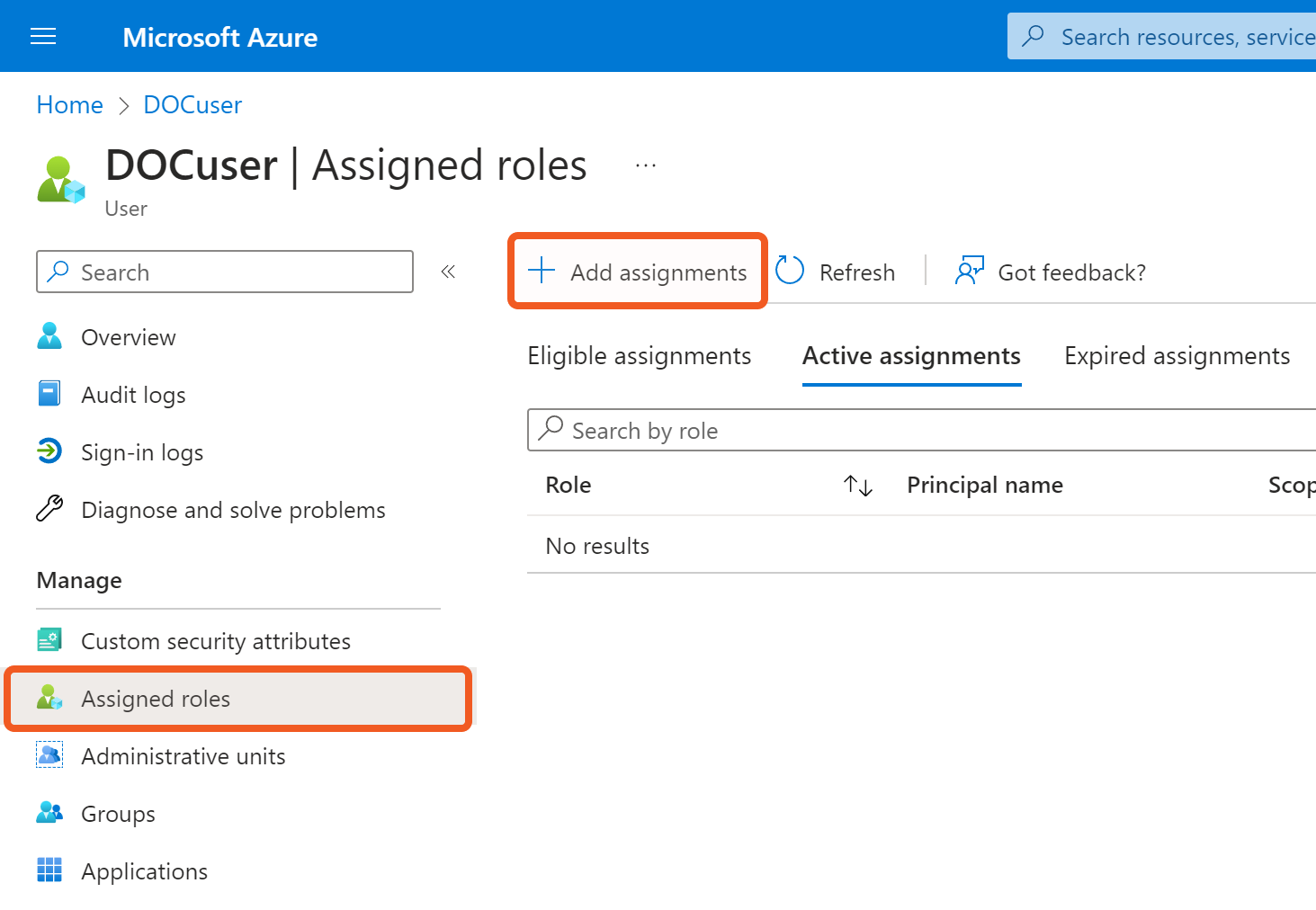The width and height of the screenshot is (1316, 910).
Task: Click the Refresh icon on the toolbar
Action: 789,271
